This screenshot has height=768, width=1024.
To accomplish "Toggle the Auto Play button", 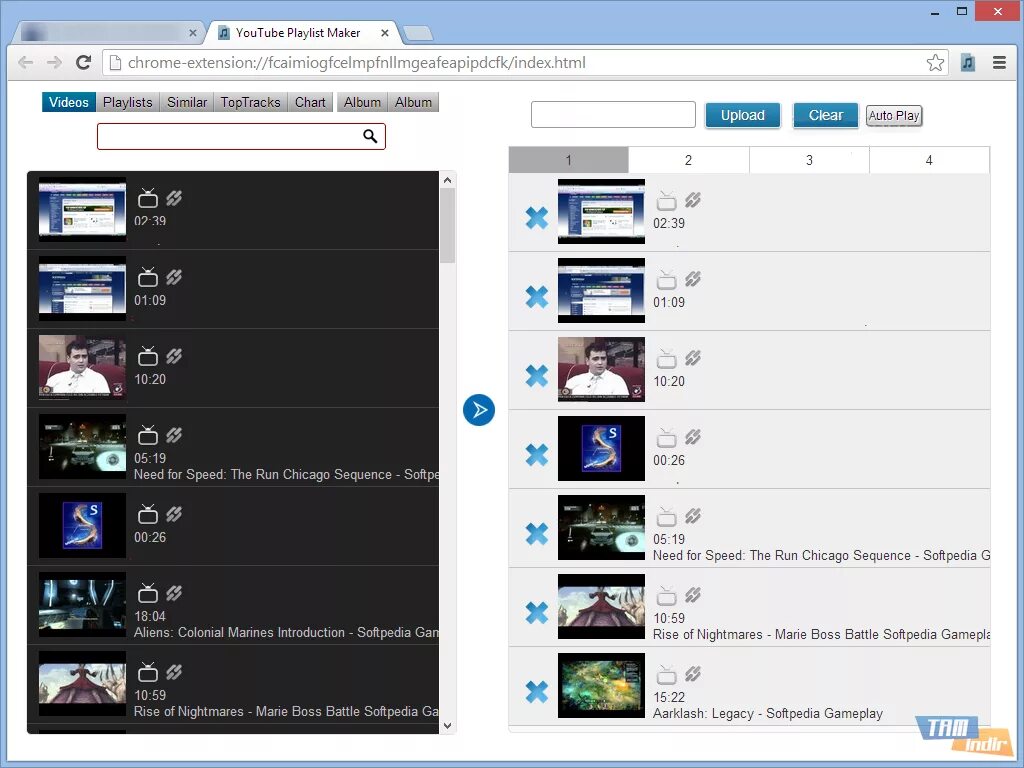I will [893, 116].
